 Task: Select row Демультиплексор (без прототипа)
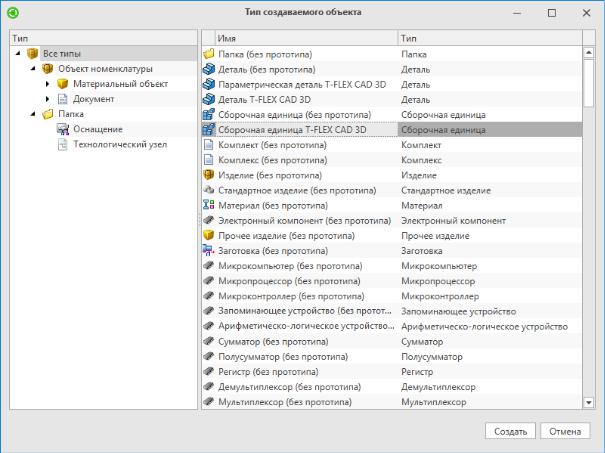coord(392,387)
